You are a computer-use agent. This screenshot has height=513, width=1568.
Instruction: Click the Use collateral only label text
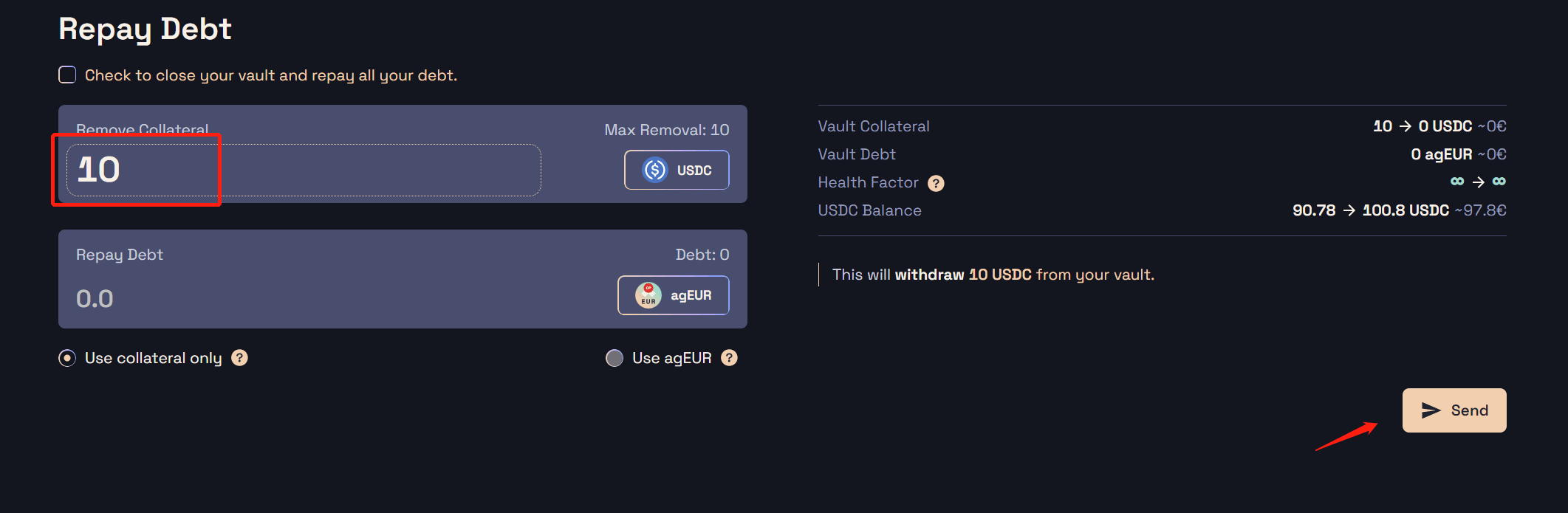153,358
